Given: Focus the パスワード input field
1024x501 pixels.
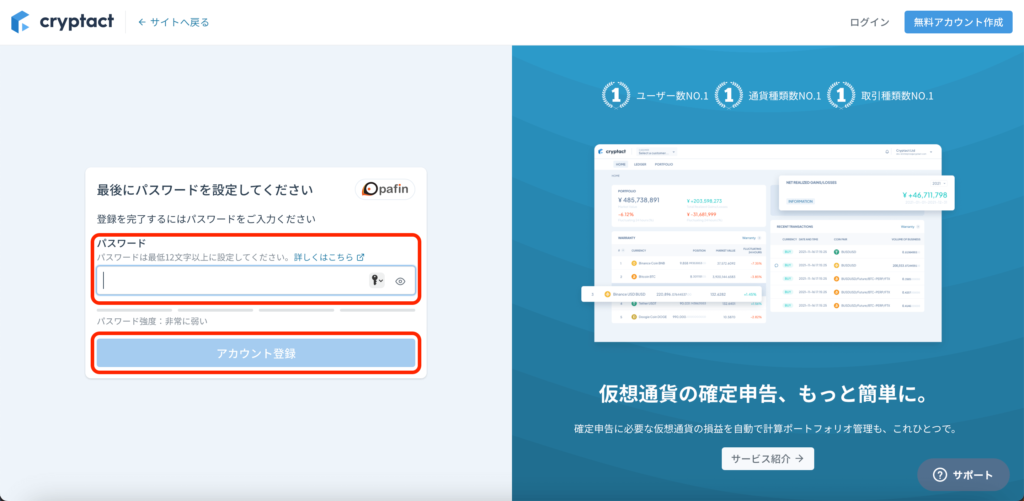Looking at the screenshot, I should click(x=256, y=281).
